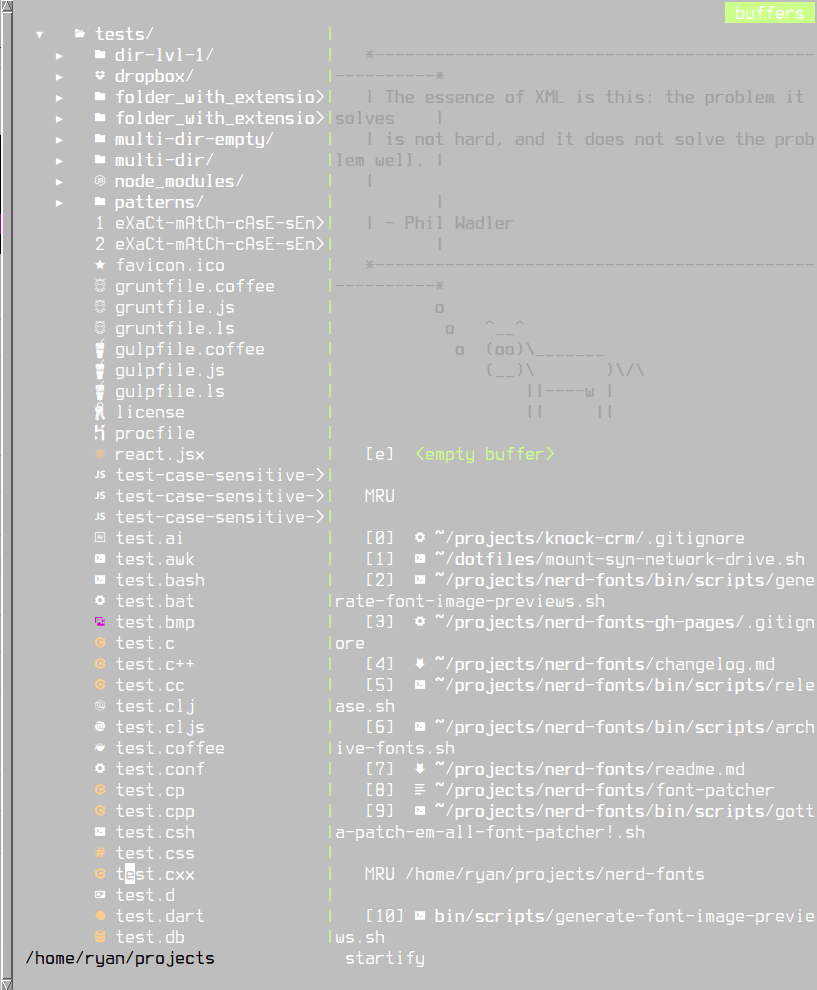The height and width of the screenshot is (990, 817).
Task: Open the empty buffer entry [e]
Action: point(460,454)
